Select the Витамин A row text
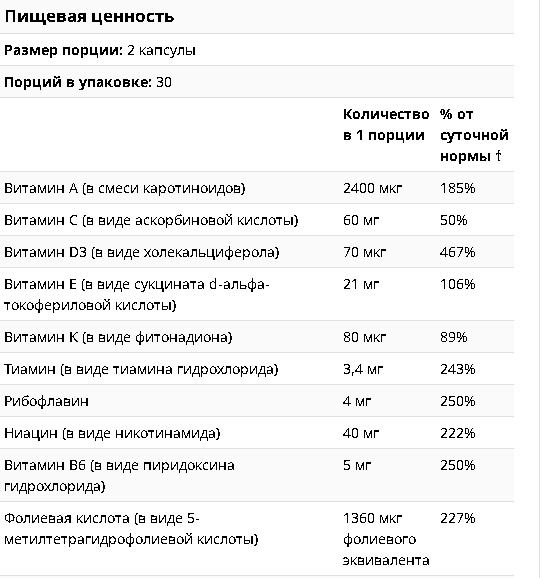This screenshot has height=578, width=541. 125,188
